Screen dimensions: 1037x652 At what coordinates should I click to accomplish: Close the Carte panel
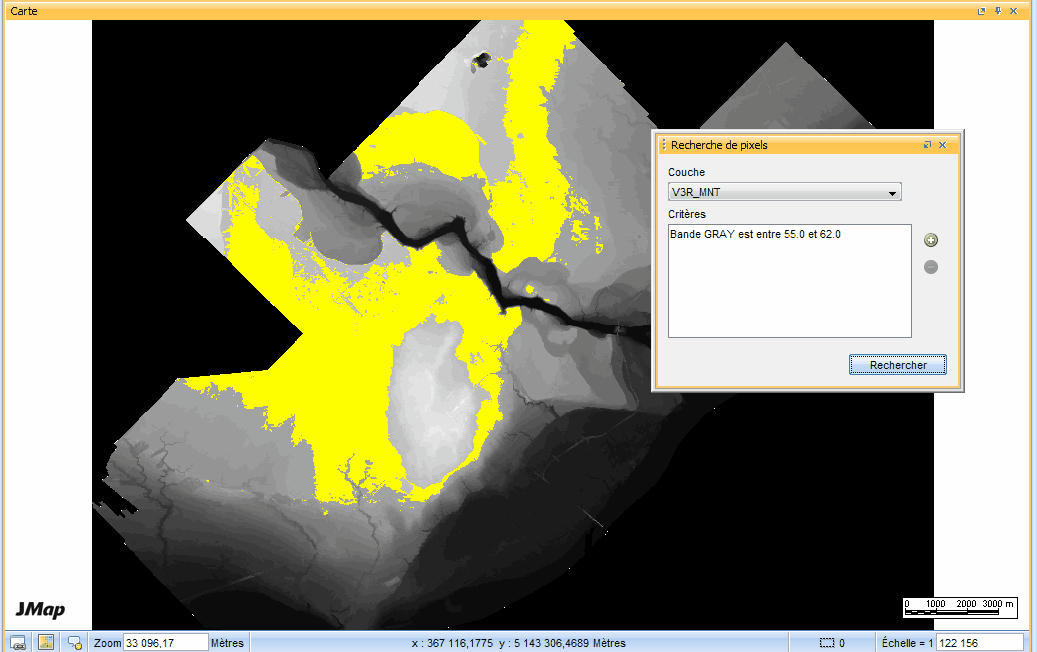[x=1013, y=10]
